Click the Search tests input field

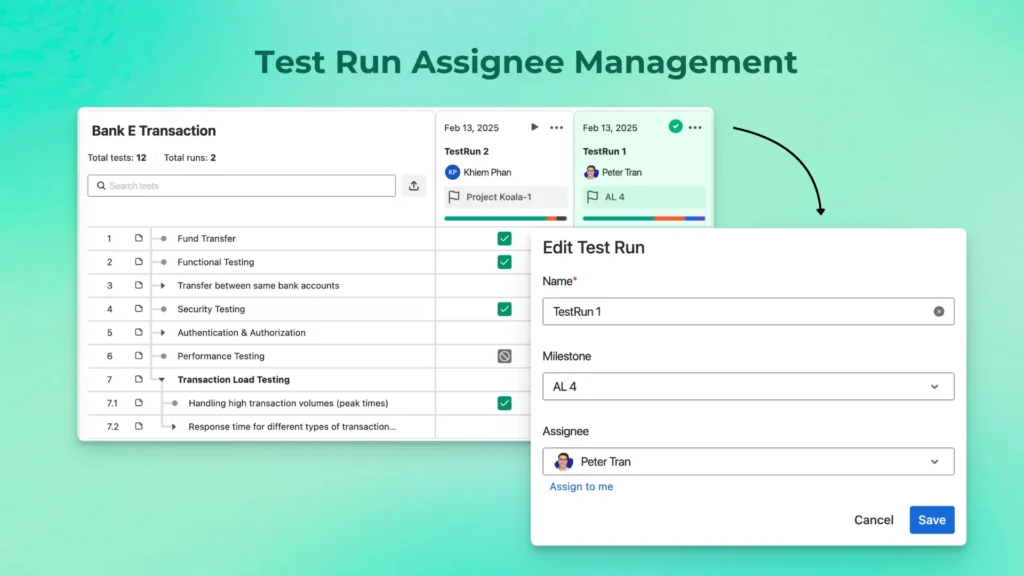tap(242, 185)
